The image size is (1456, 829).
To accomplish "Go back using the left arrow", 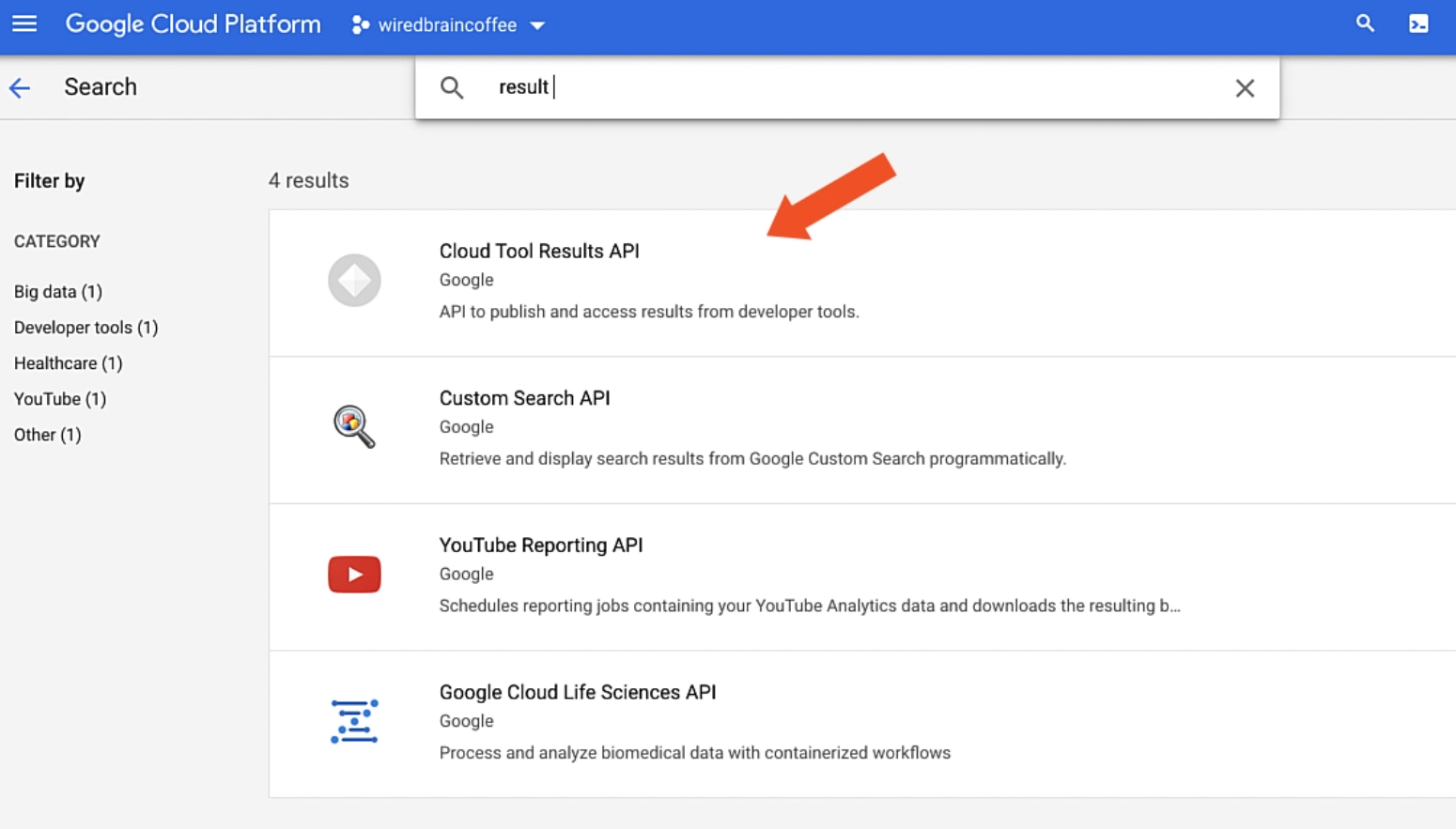I will pos(20,88).
